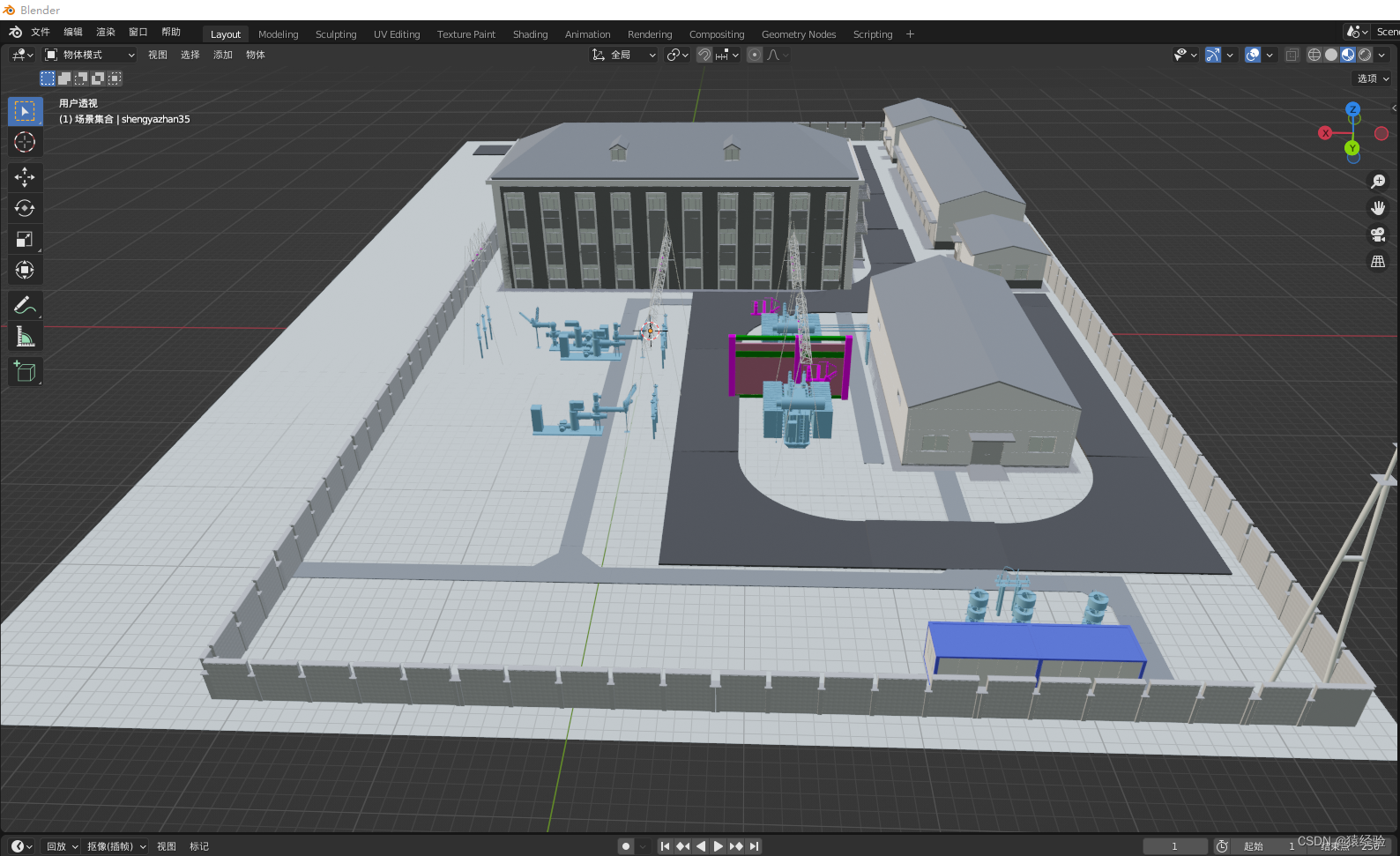
Task: Choose set new selection mode icon
Action: [x=48, y=78]
